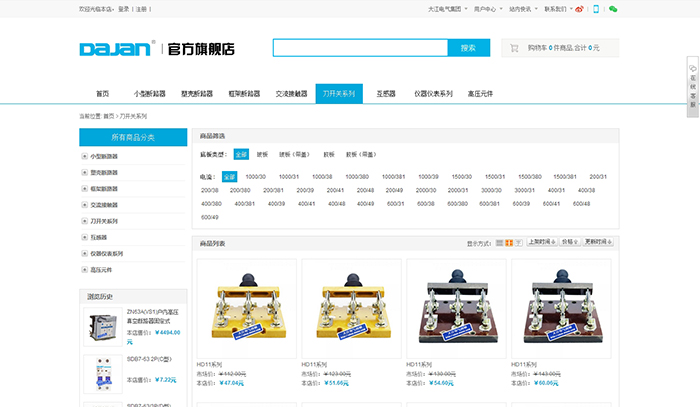This screenshot has width=700, height=407.
Task: Filter current by 600/48
Action: coord(581,204)
